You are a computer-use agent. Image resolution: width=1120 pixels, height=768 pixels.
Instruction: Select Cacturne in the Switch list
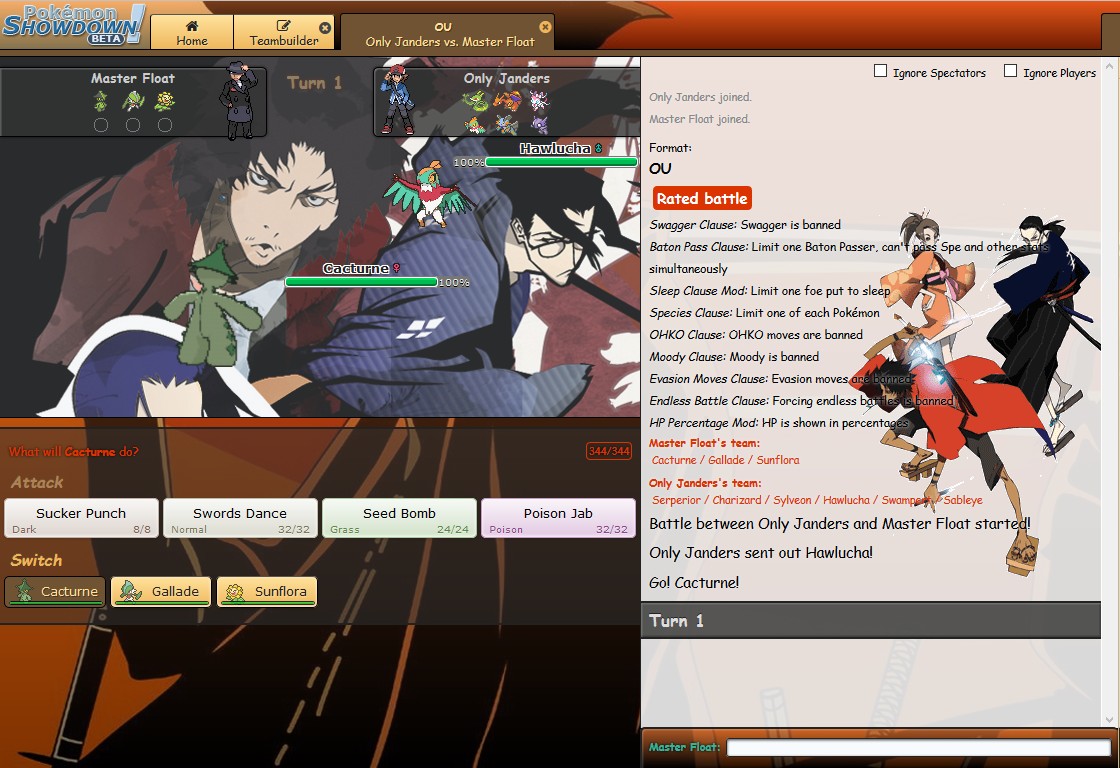pos(55,592)
